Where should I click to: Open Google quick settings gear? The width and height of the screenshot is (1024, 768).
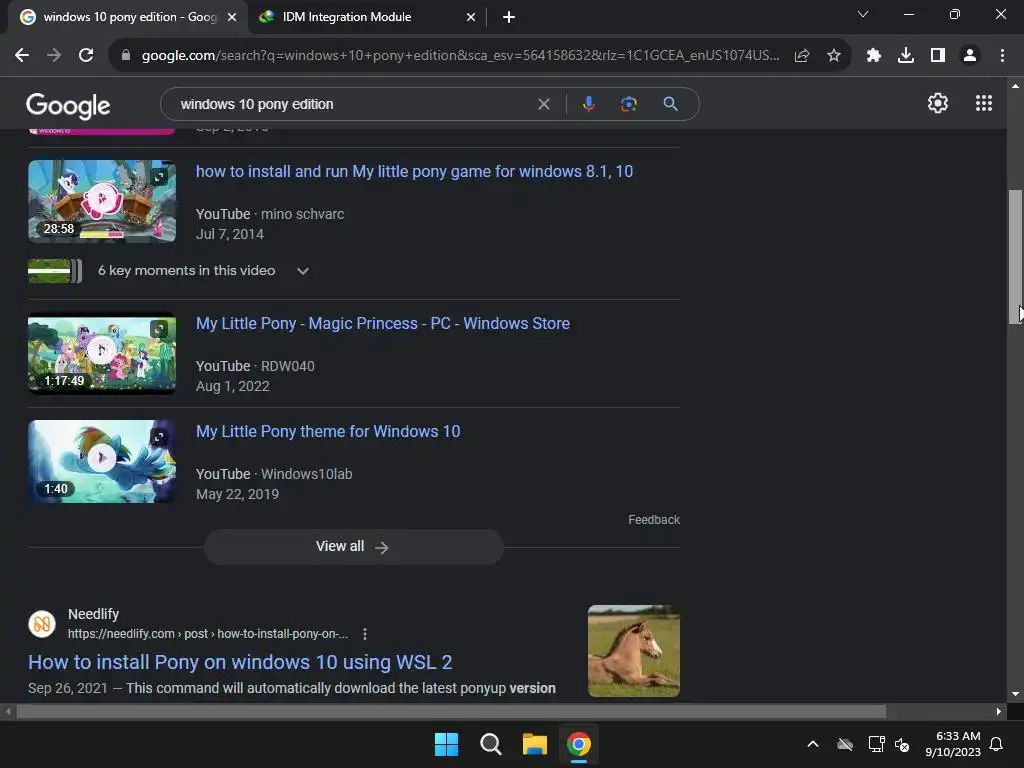coord(938,103)
